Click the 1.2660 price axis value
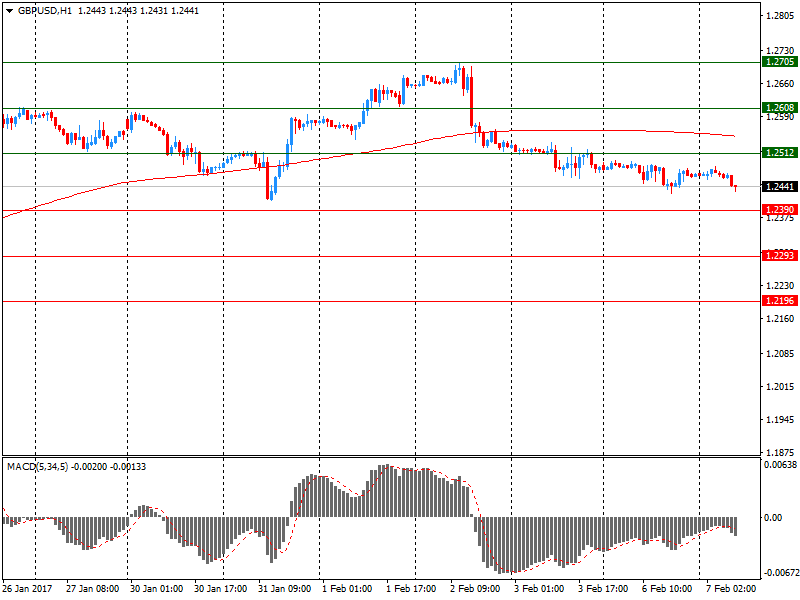Viewport: 800px width, 600px height. [780, 84]
